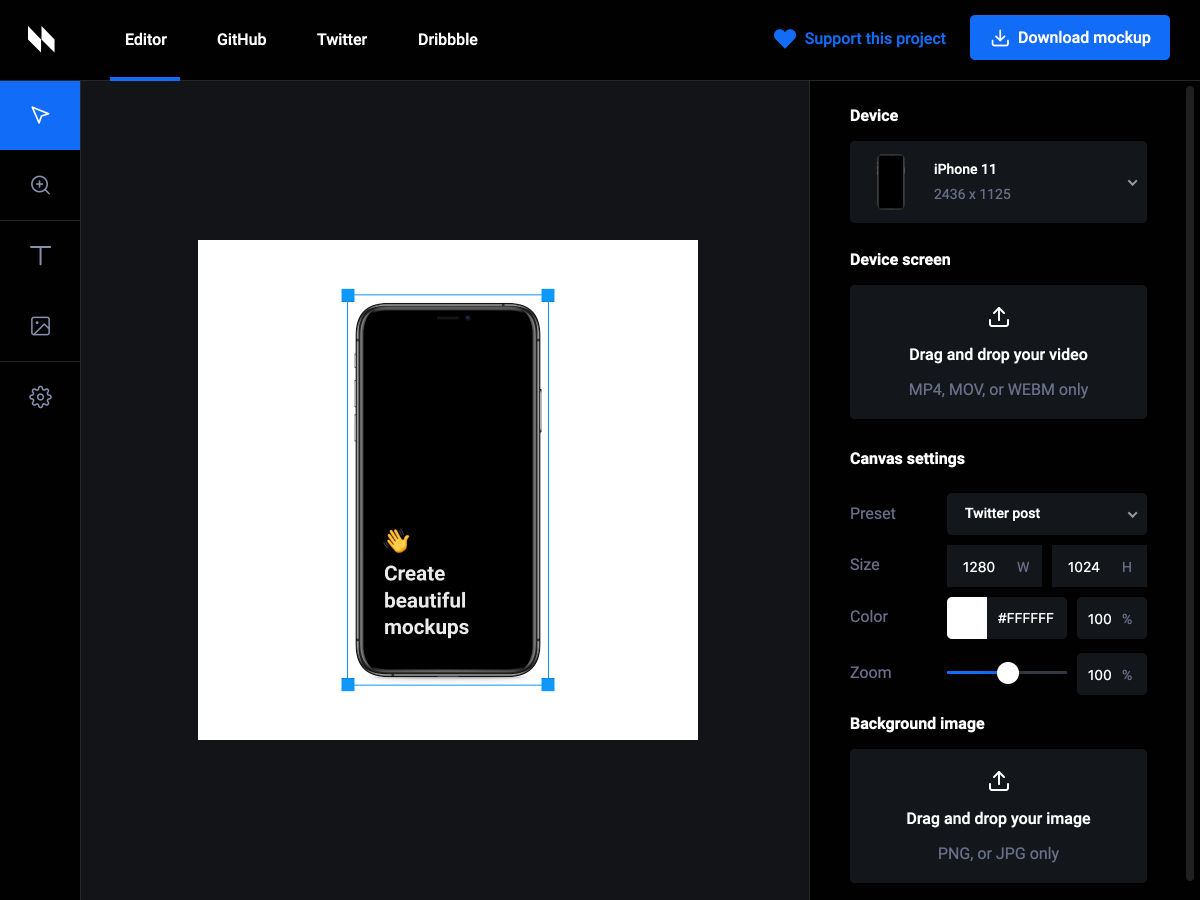1200x900 pixels.
Task: Click the Zoom slider handle
Action: [x=1008, y=673]
